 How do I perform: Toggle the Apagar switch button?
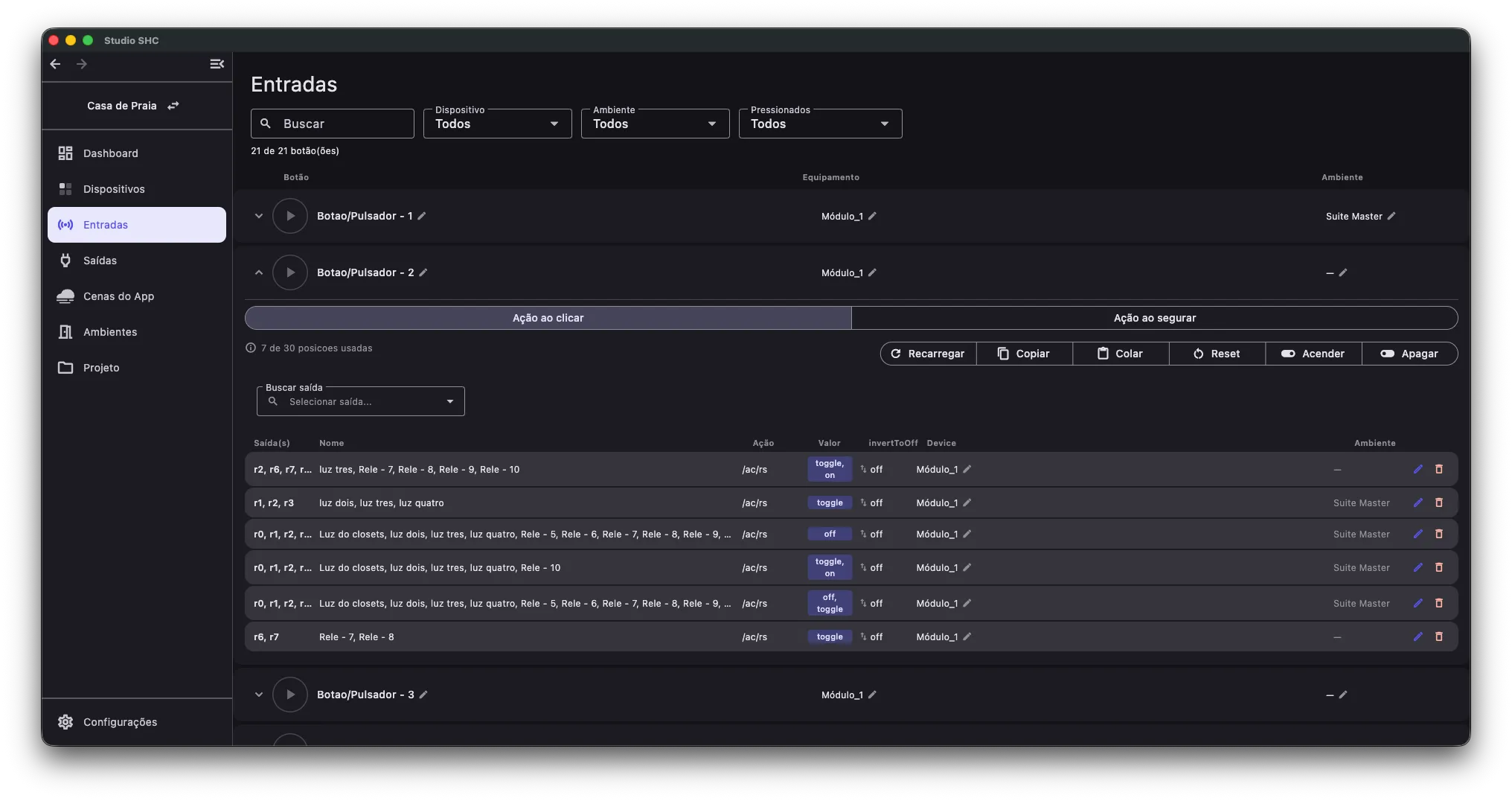[1409, 354]
